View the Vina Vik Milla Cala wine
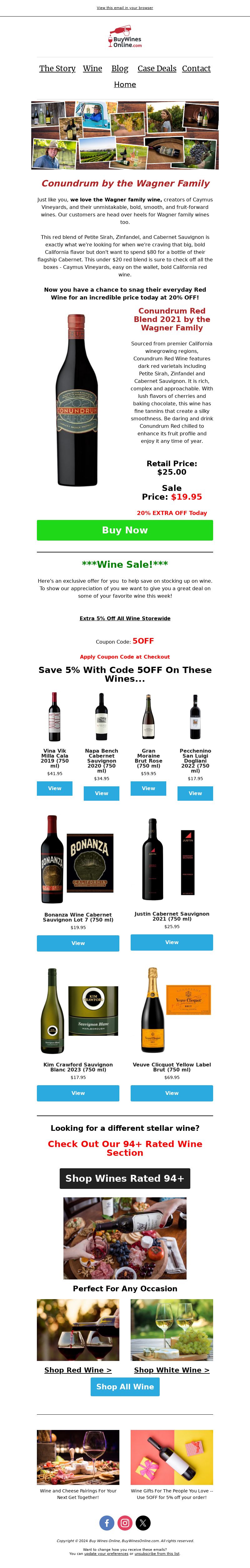Screen dimensions: 250x1568 [x=55, y=788]
